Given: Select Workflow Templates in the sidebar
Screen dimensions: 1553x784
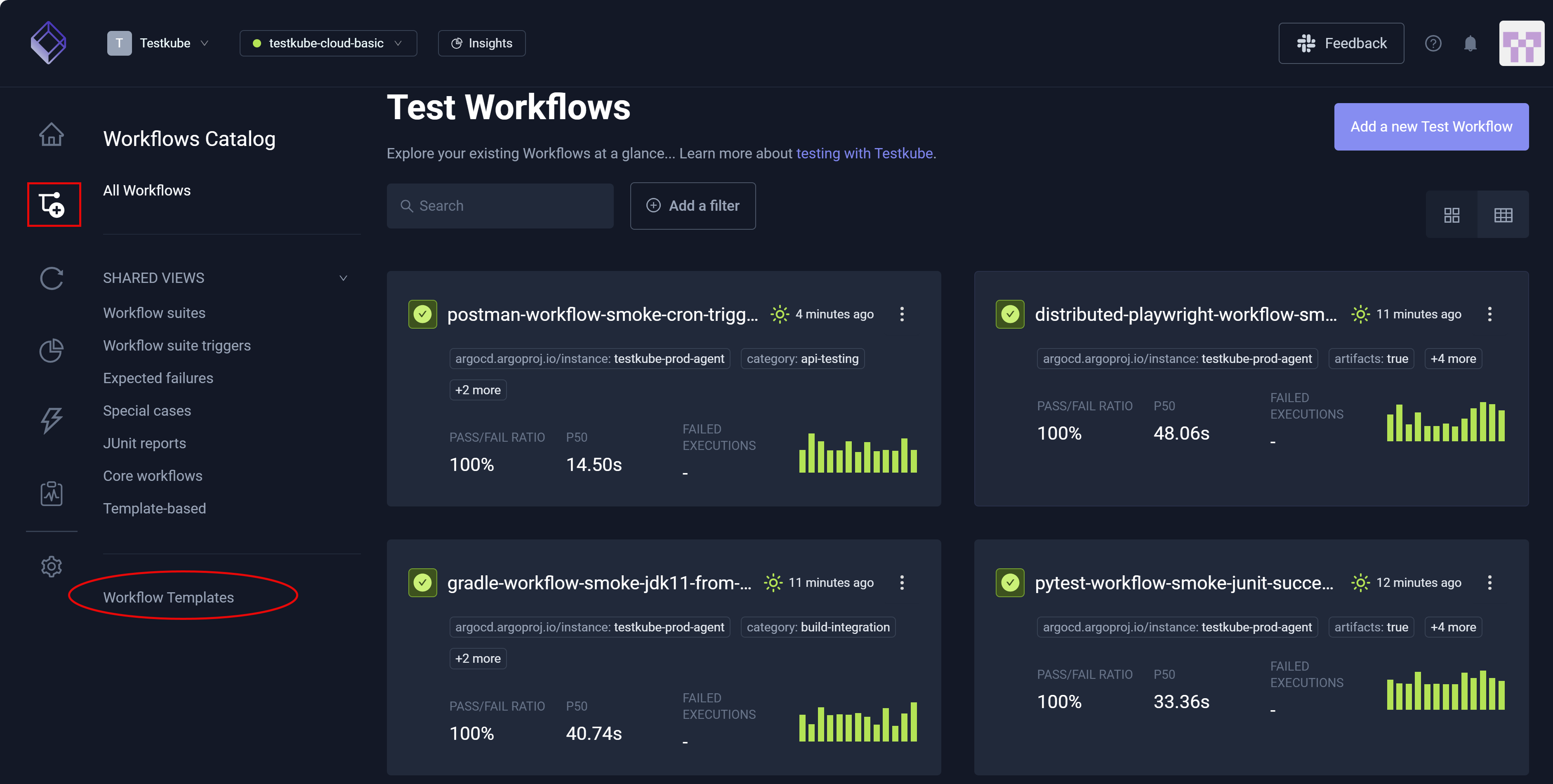Looking at the screenshot, I should tap(169, 597).
